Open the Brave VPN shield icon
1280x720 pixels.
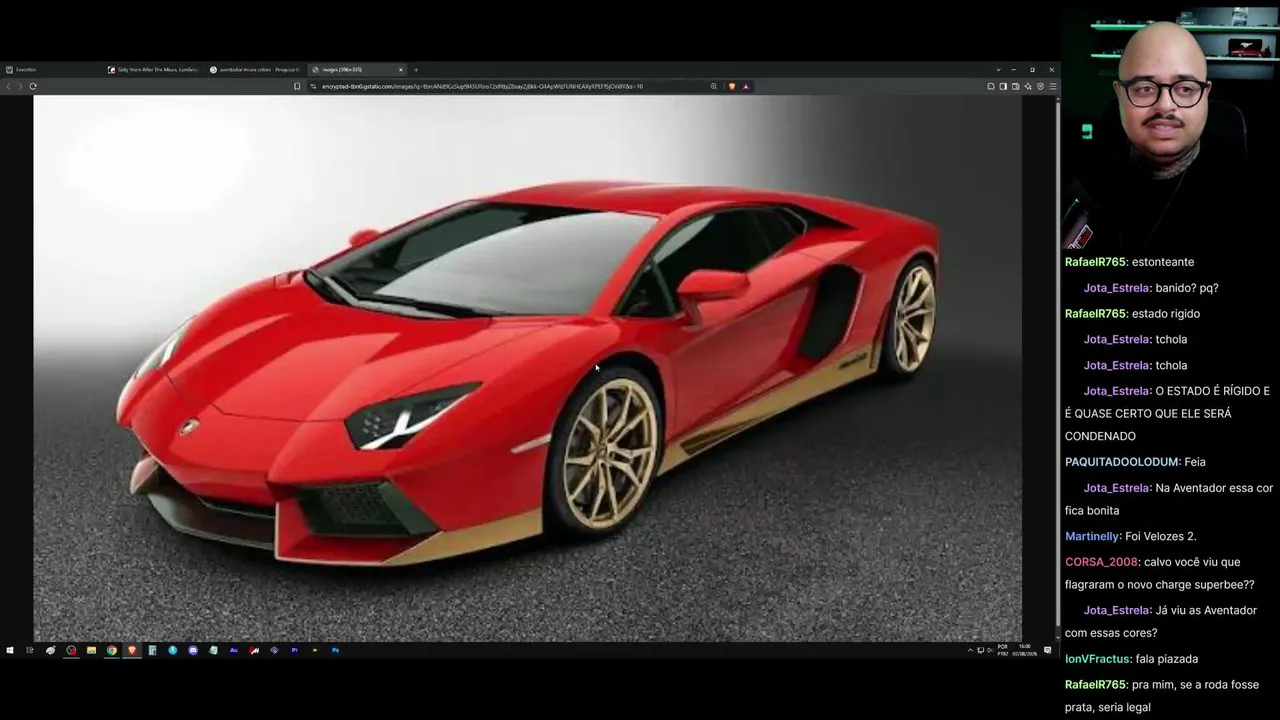pyautogui.click(x=1040, y=86)
